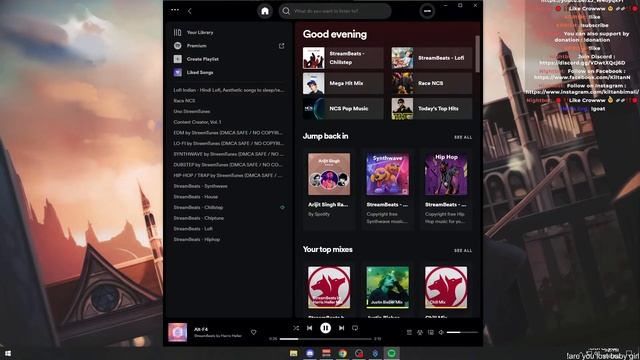Open the Content Creator, Vol. 1 playlist
Image resolution: width=640 pixels, height=360 pixels.
pyautogui.click(x=197, y=122)
